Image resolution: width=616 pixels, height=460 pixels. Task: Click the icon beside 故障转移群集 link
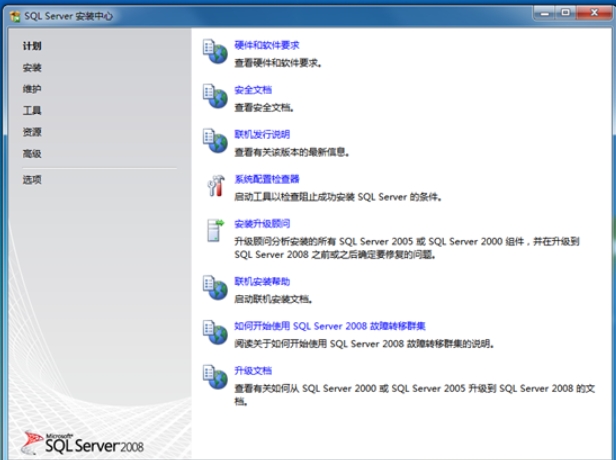(215, 333)
